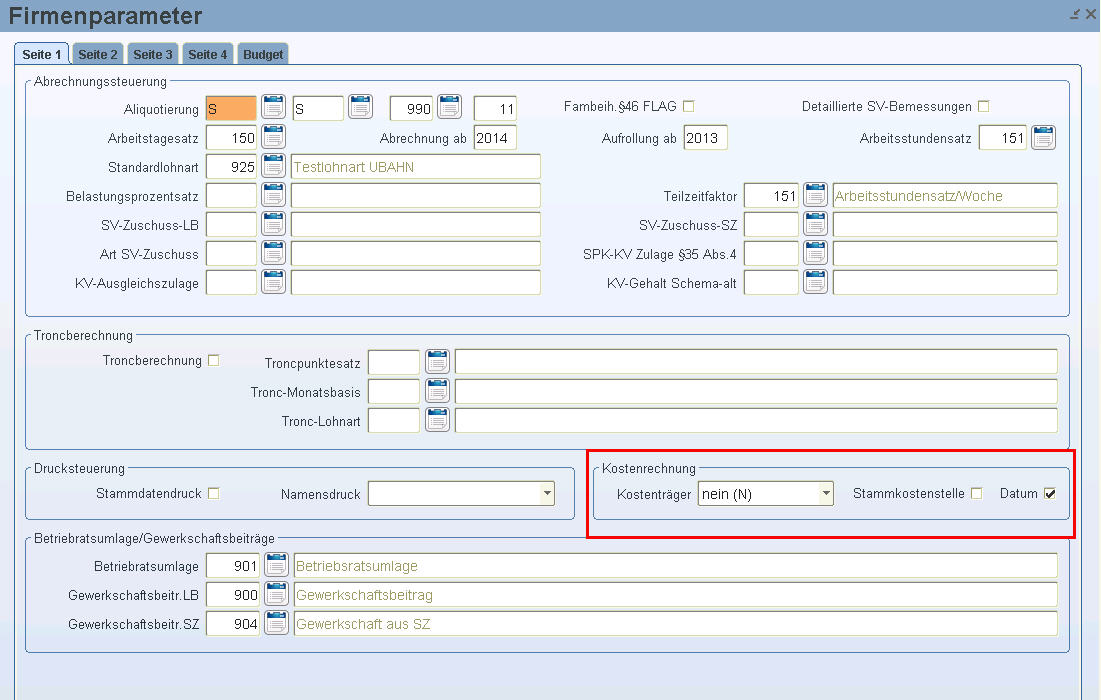Minimize the Firmenparameter panel
The height and width of the screenshot is (700, 1101).
coord(1075,13)
